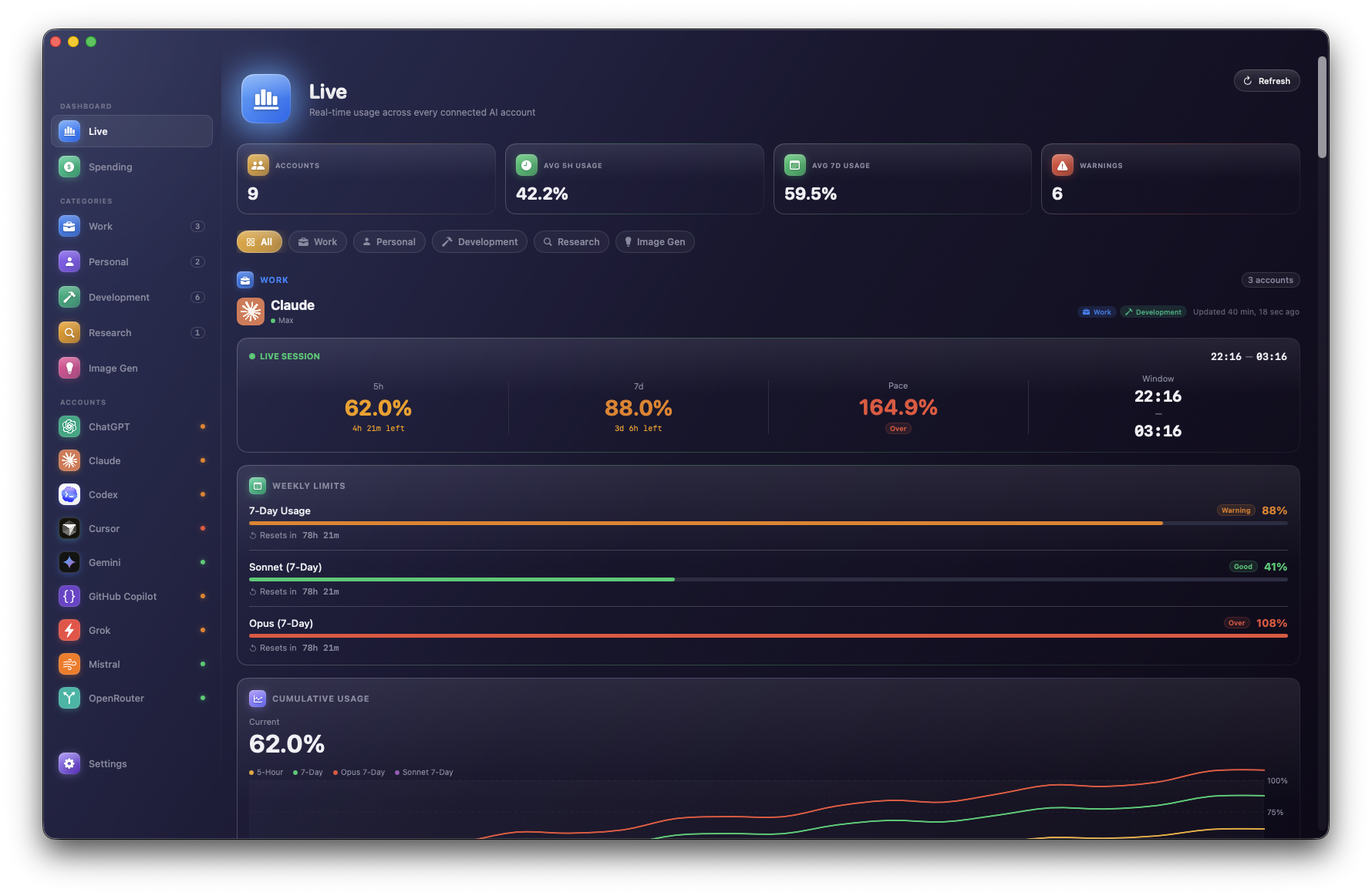Click the Cursor red status dot
This screenshot has height=896, width=1372.
pos(203,528)
